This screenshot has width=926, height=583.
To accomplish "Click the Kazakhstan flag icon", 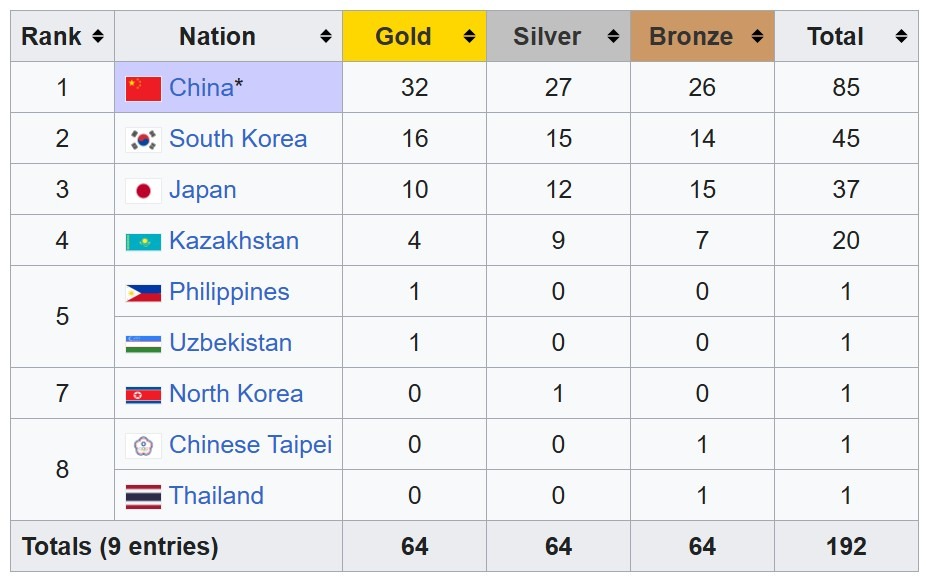I will click(x=143, y=241).
